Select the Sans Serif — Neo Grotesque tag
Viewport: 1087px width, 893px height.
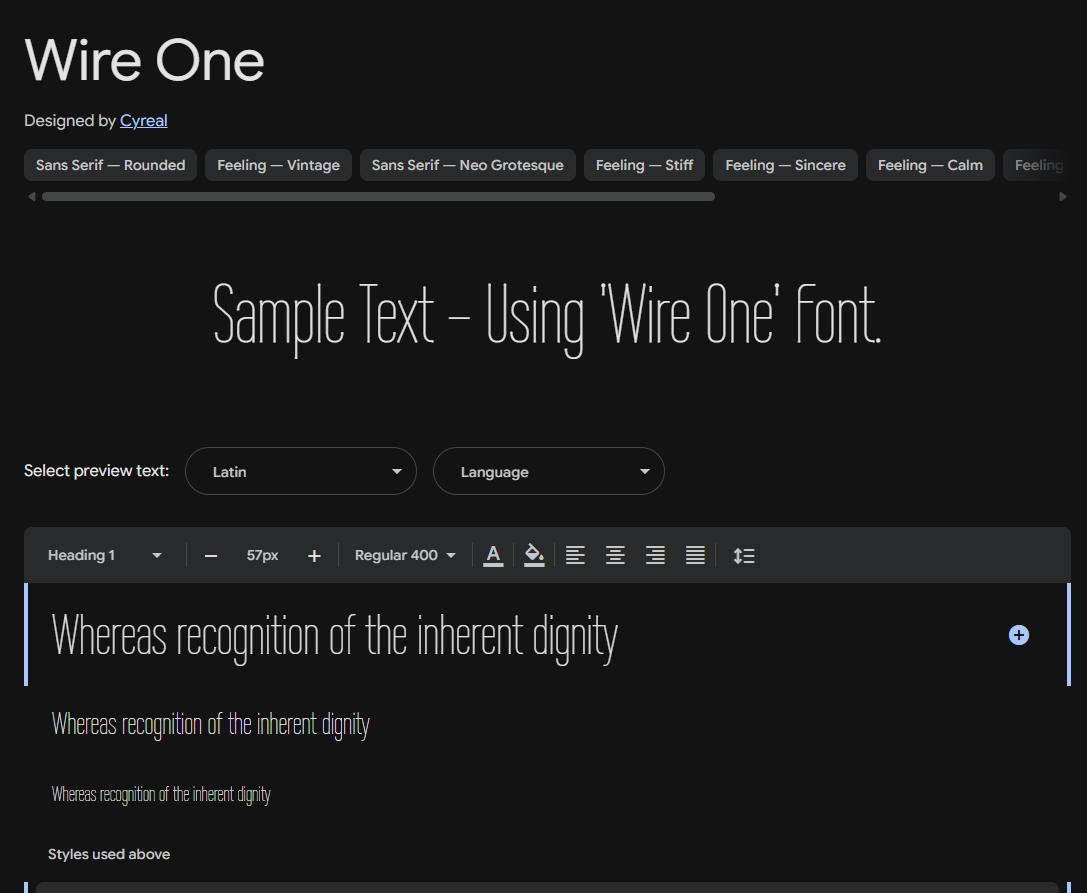[x=467, y=165]
